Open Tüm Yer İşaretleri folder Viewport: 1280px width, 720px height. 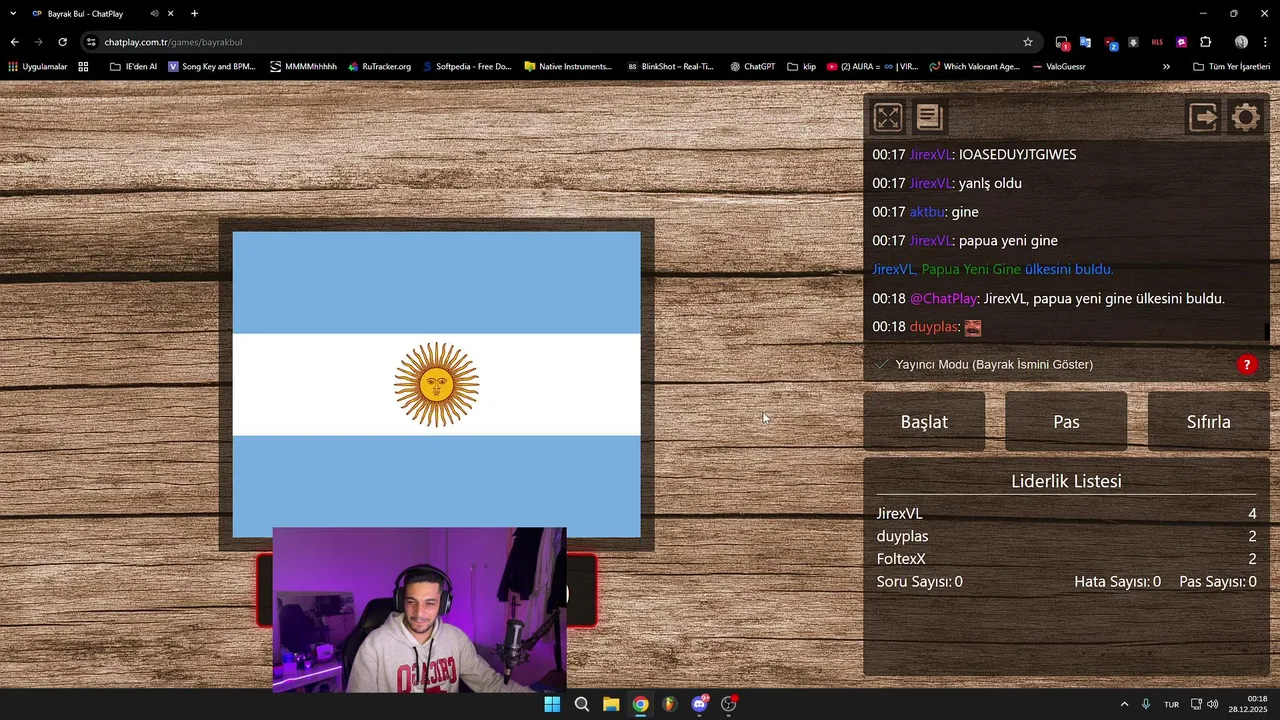[1231, 67]
